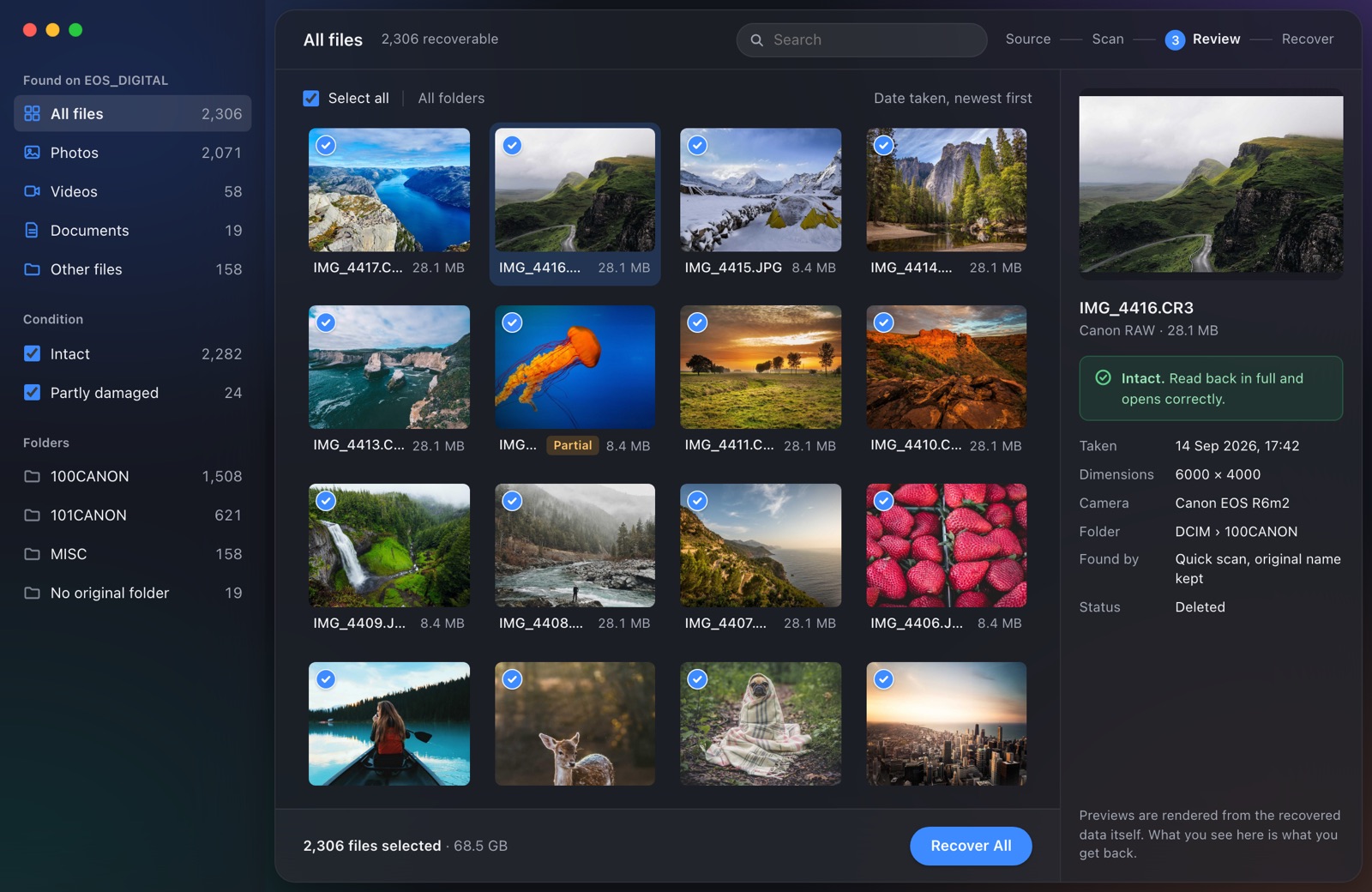
Task: Filter by No original folder
Action: 133,593
